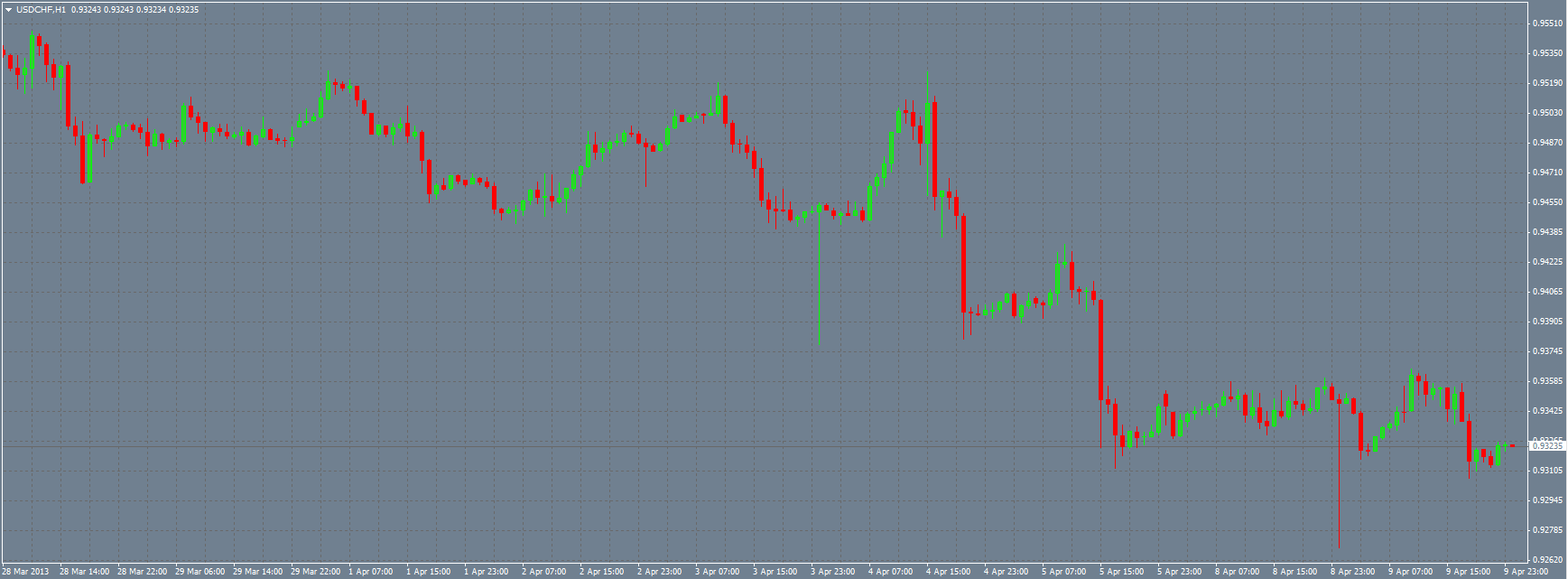Viewport: 1568px width, 579px height.
Task: Open the chart menu triangle beside USDCHF,H1
Action: click(8, 9)
